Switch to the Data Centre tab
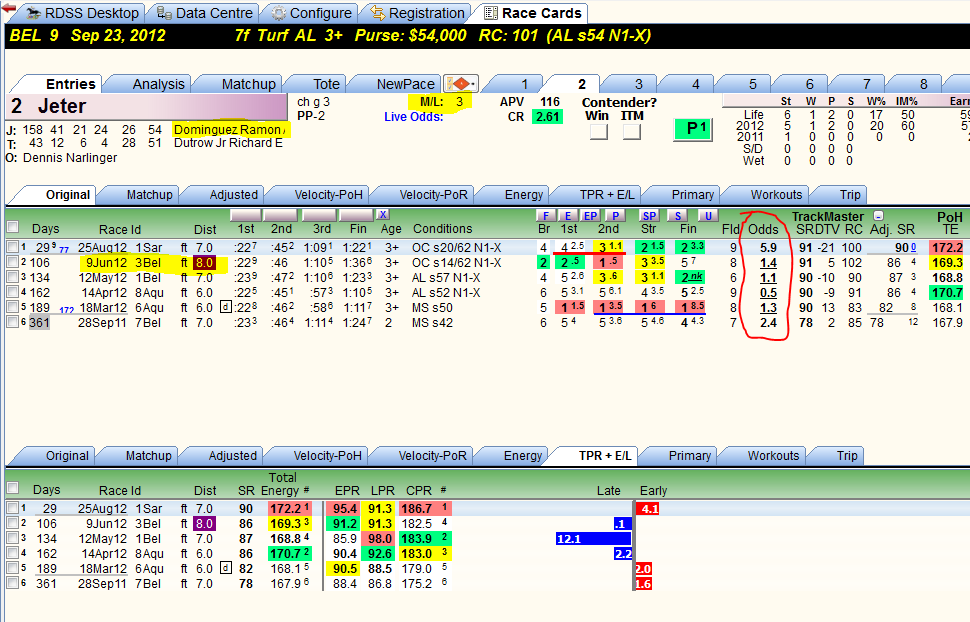The height and width of the screenshot is (622, 970). point(204,13)
